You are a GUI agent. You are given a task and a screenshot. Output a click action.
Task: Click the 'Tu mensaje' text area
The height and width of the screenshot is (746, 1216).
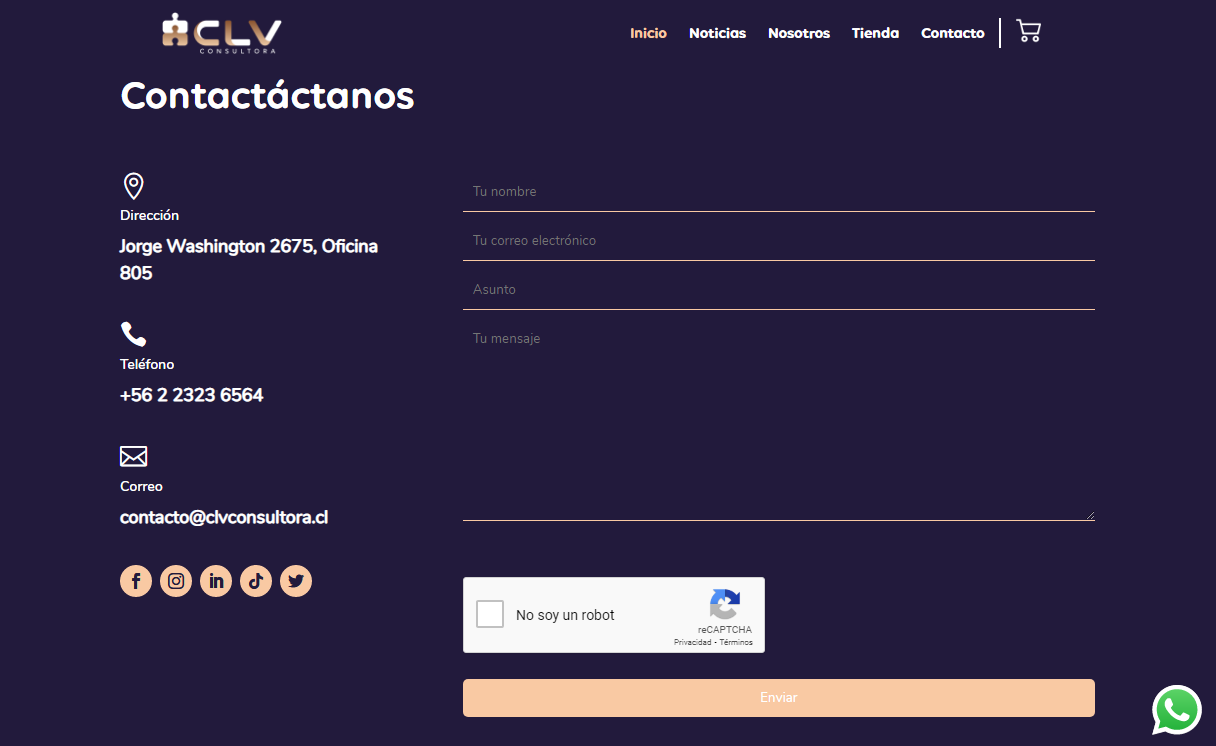(x=778, y=420)
